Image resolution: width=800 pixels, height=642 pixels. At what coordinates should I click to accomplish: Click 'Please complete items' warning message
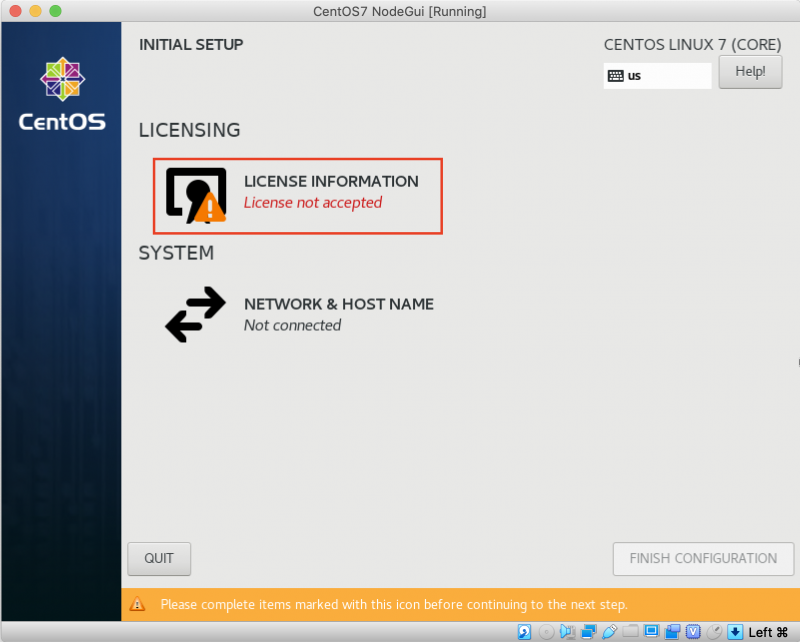coord(394,604)
